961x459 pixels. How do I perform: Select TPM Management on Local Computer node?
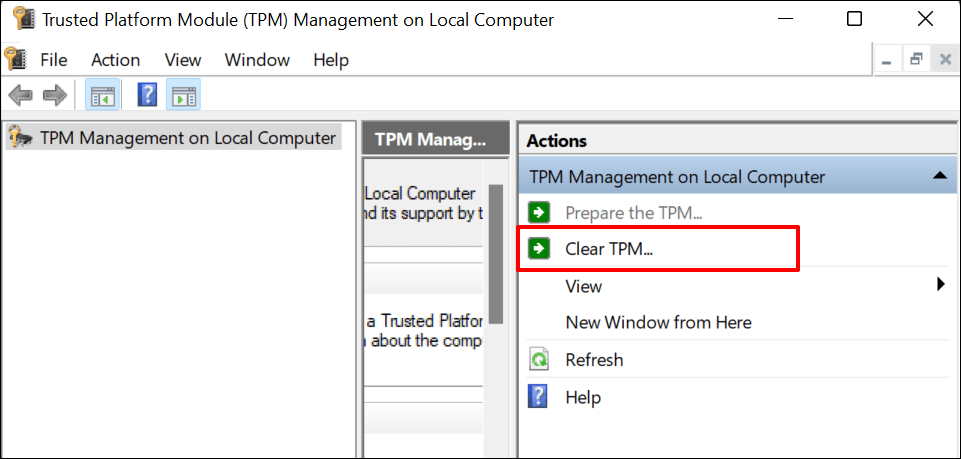pos(187,138)
